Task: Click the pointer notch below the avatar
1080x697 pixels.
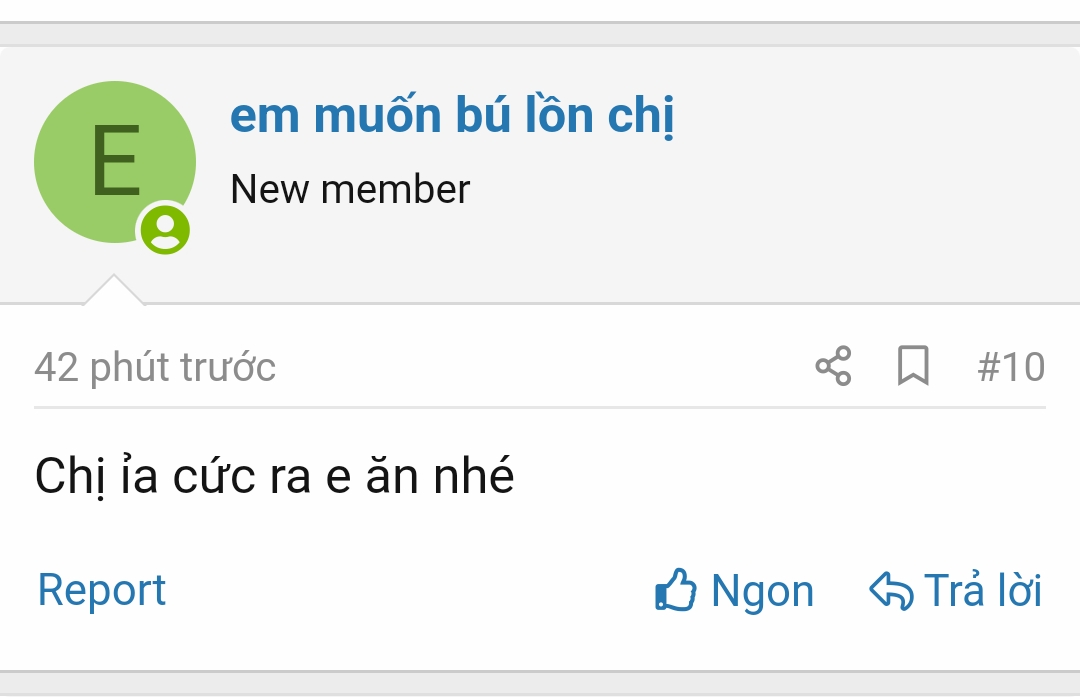Action: tap(113, 291)
